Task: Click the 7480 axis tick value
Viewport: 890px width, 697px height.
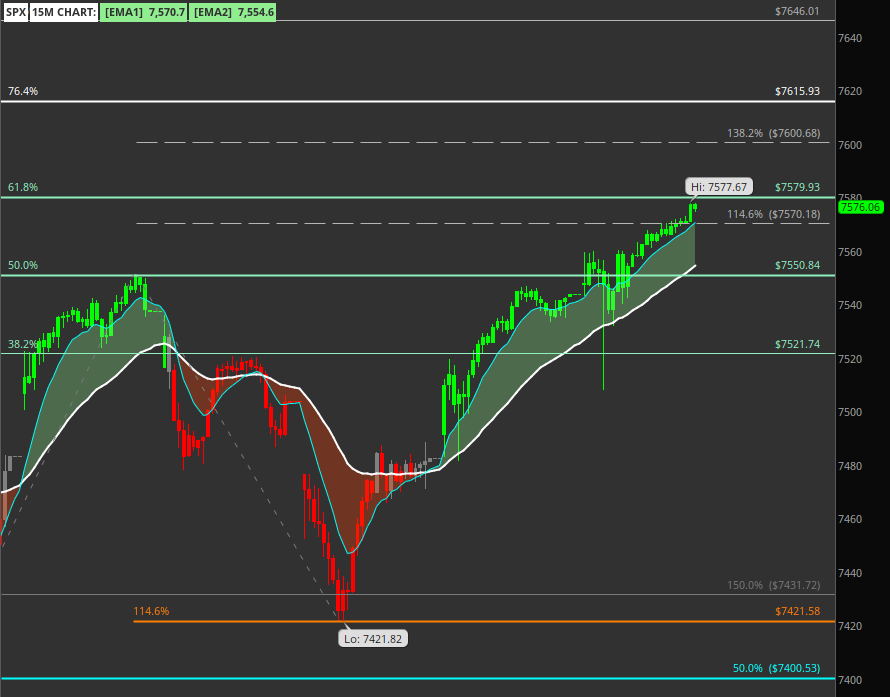Action: (850, 466)
